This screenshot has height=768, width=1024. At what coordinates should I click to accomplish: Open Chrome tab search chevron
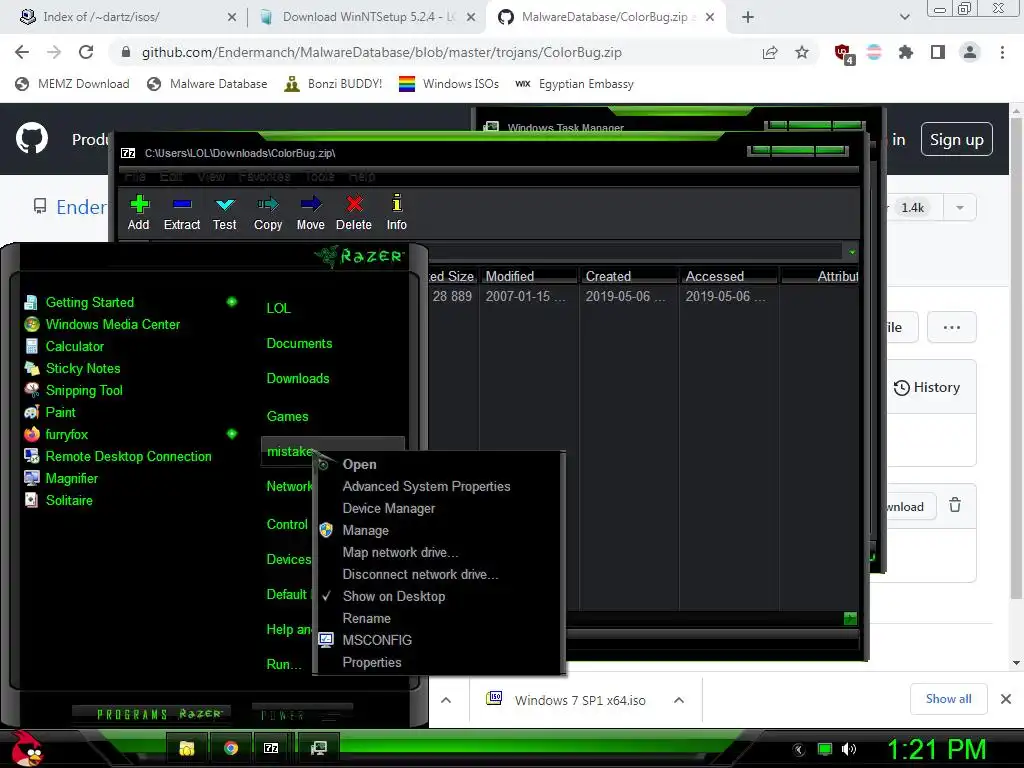[904, 17]
